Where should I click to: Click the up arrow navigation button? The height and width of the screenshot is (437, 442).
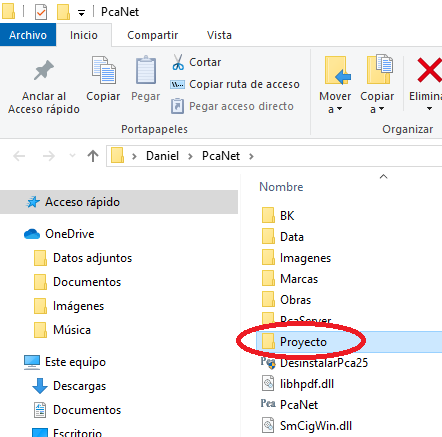point(93,156)
